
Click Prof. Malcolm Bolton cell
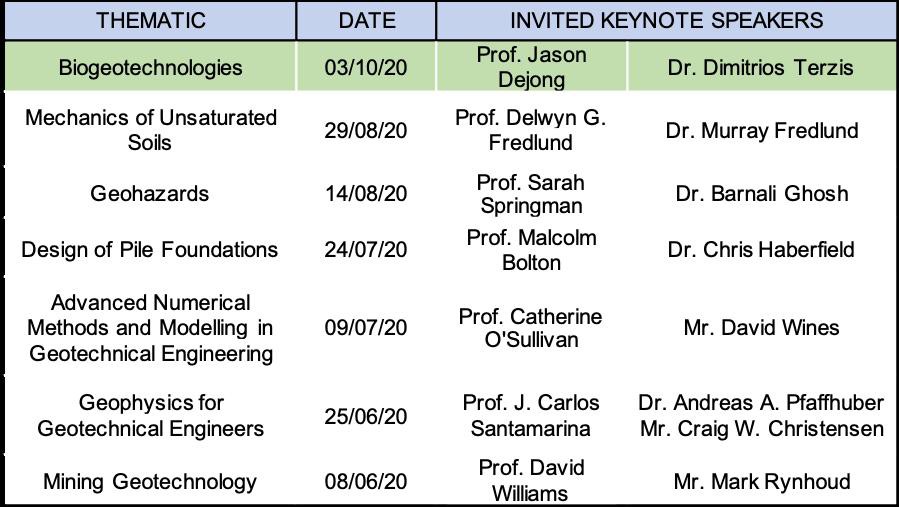click(x=531, y=249)
